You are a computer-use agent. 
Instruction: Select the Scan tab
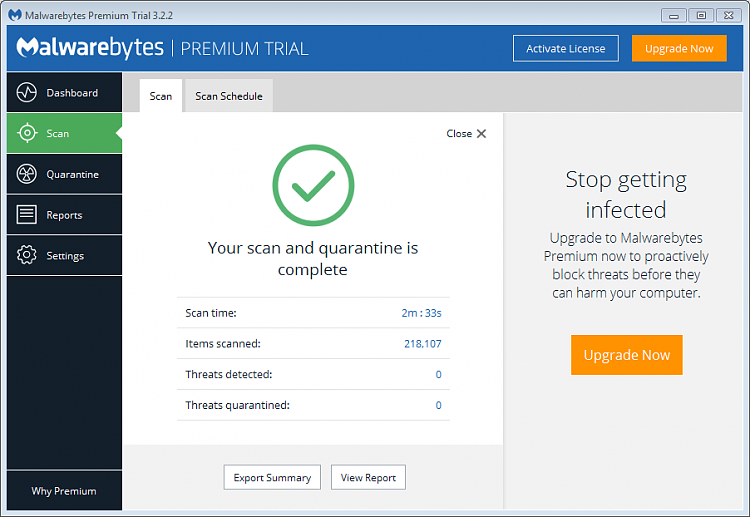pyautogui.click(x=161, y=96)
